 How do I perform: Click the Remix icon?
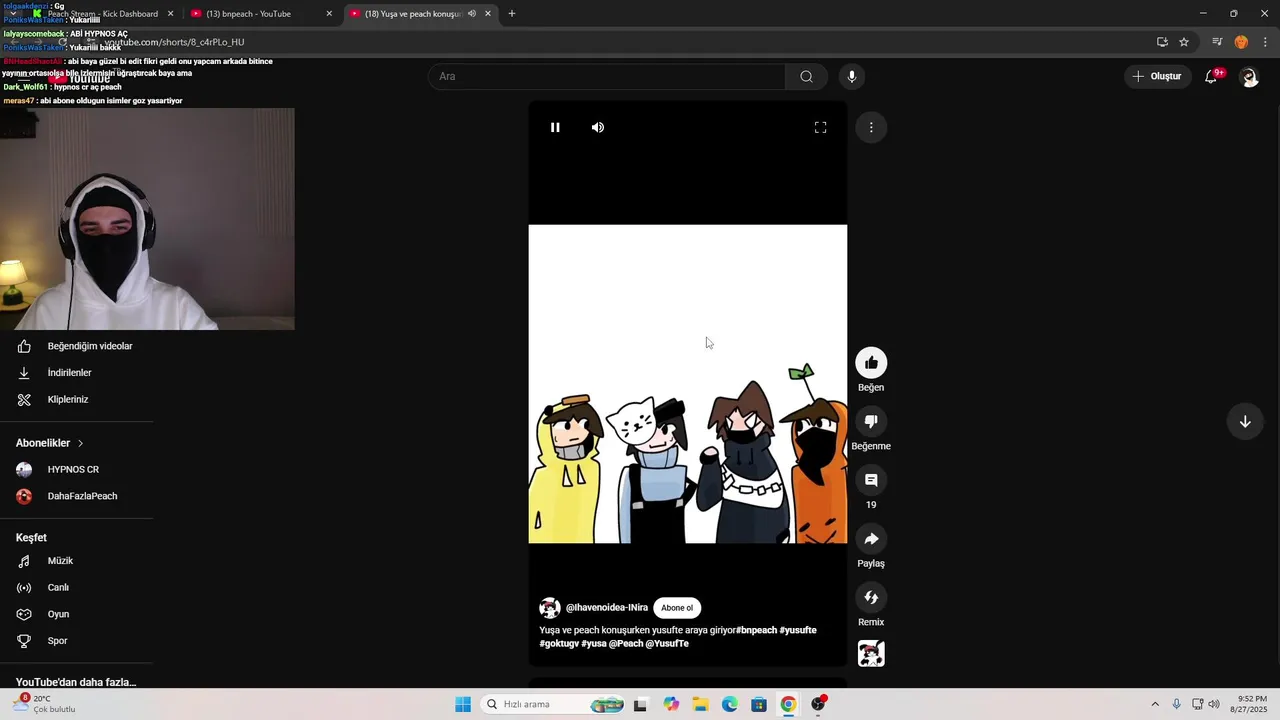point(871,597)
